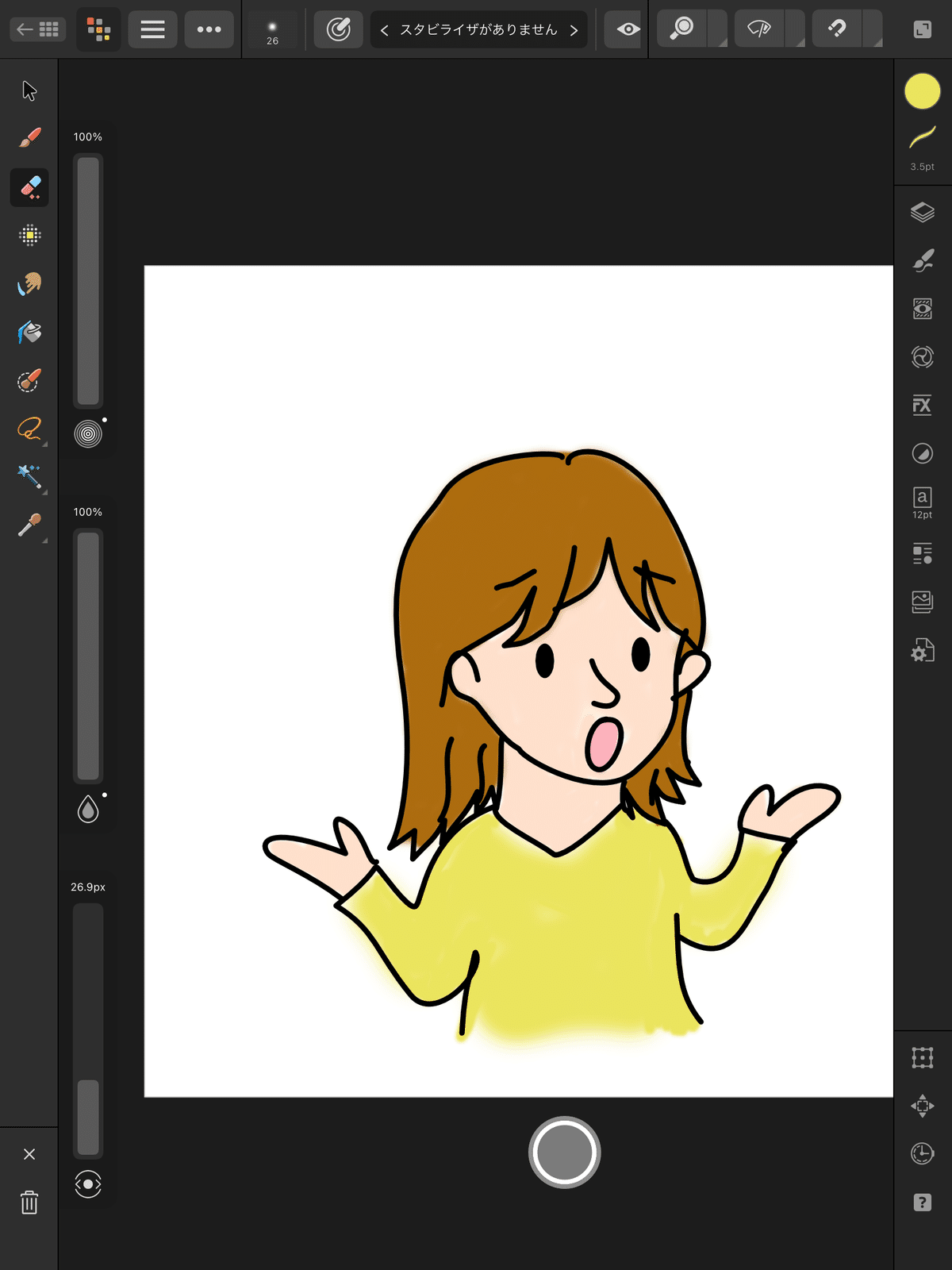Click the girl drawing on canvas
The height and width of the screenshot is (1270, 952).
coord(552,746)
